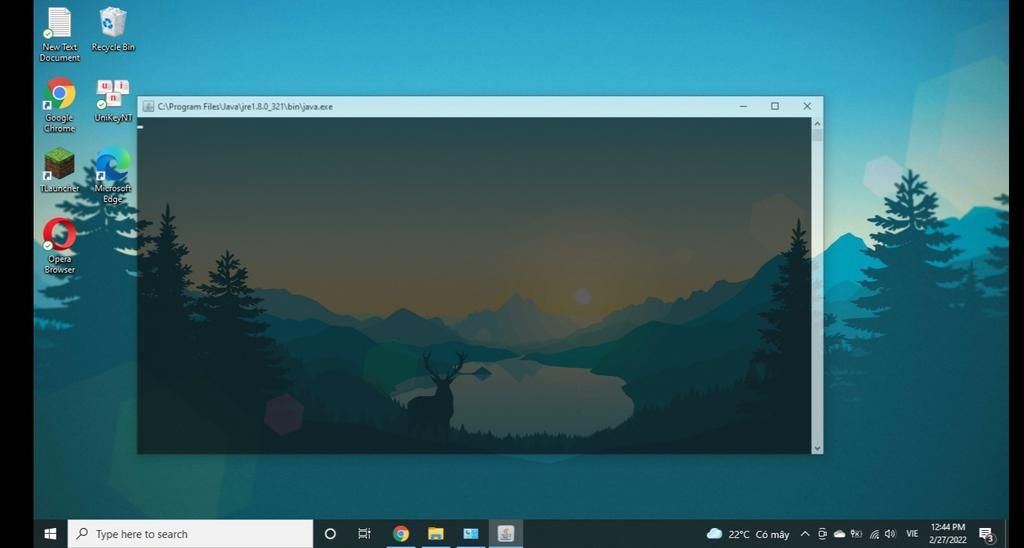Open Cortana from the taskbar circle icon
Screen dimensions: 1024x548
pyautogui.click(x=330, y=534)
